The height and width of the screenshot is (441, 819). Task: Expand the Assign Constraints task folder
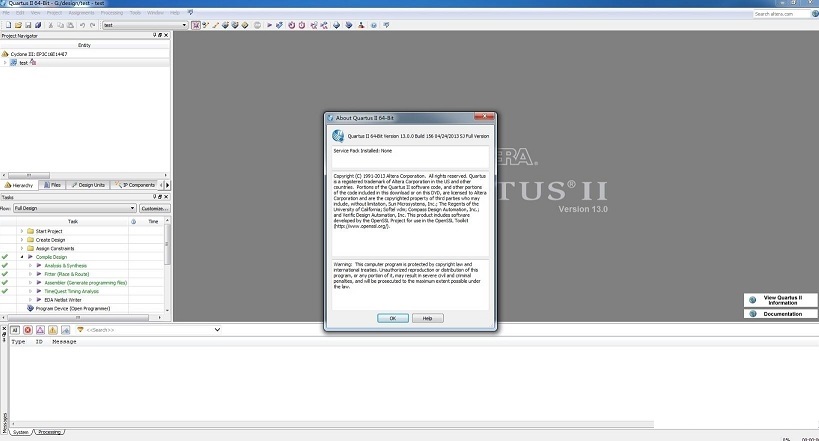(22, 248)
